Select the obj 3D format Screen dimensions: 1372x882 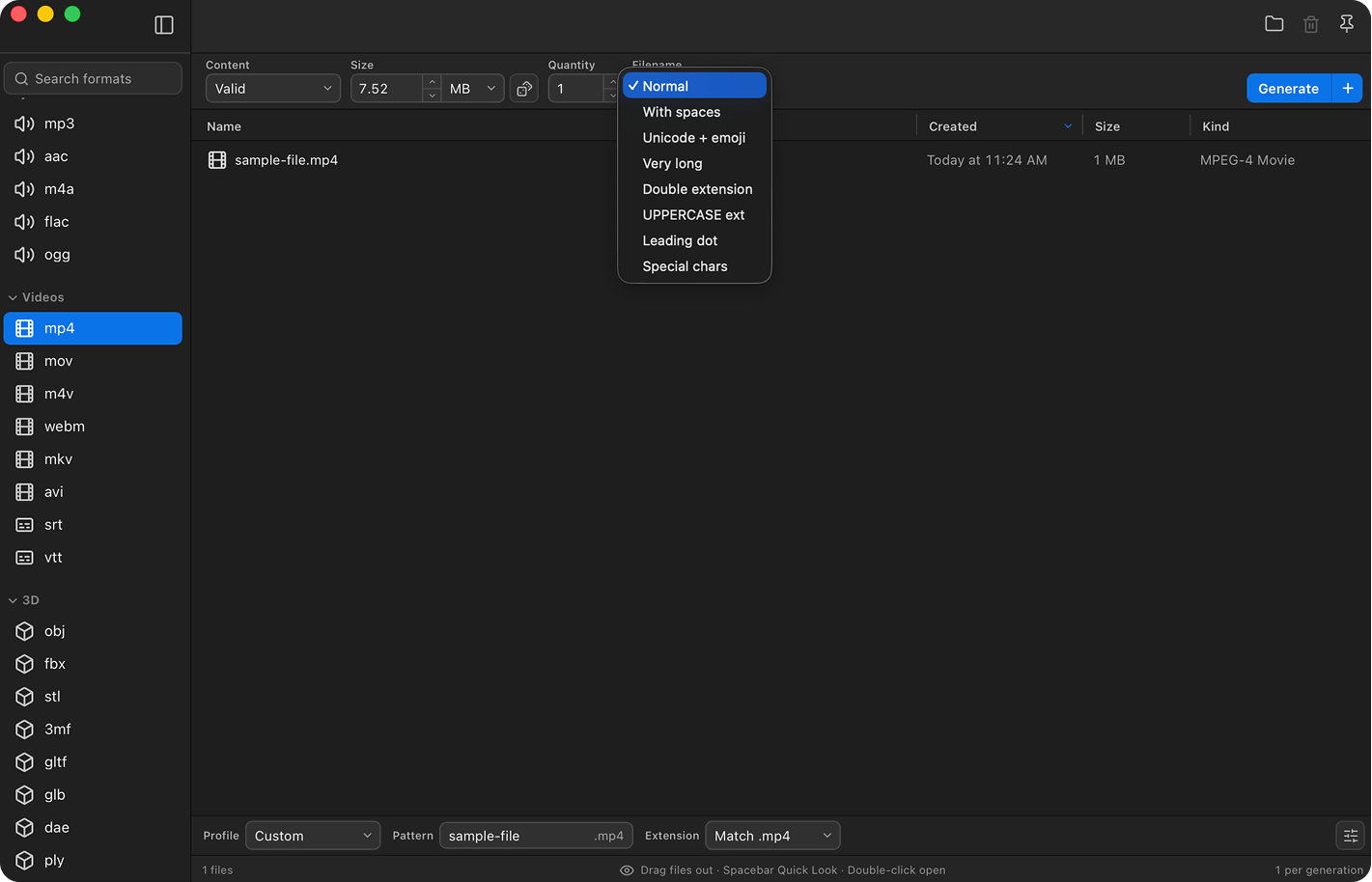click(x=93, y=631)
